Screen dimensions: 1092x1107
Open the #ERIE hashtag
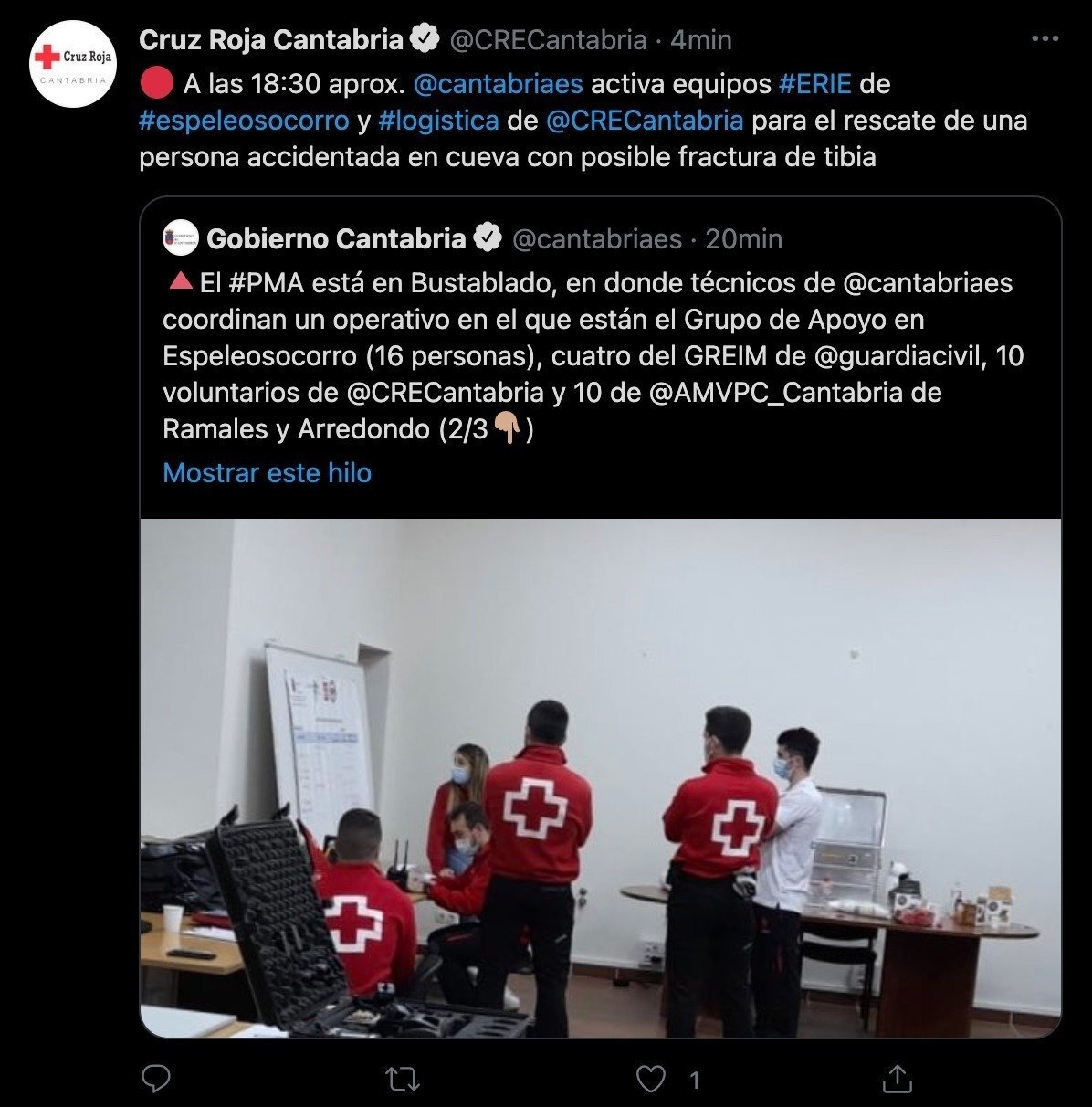(x=814, y=84)
